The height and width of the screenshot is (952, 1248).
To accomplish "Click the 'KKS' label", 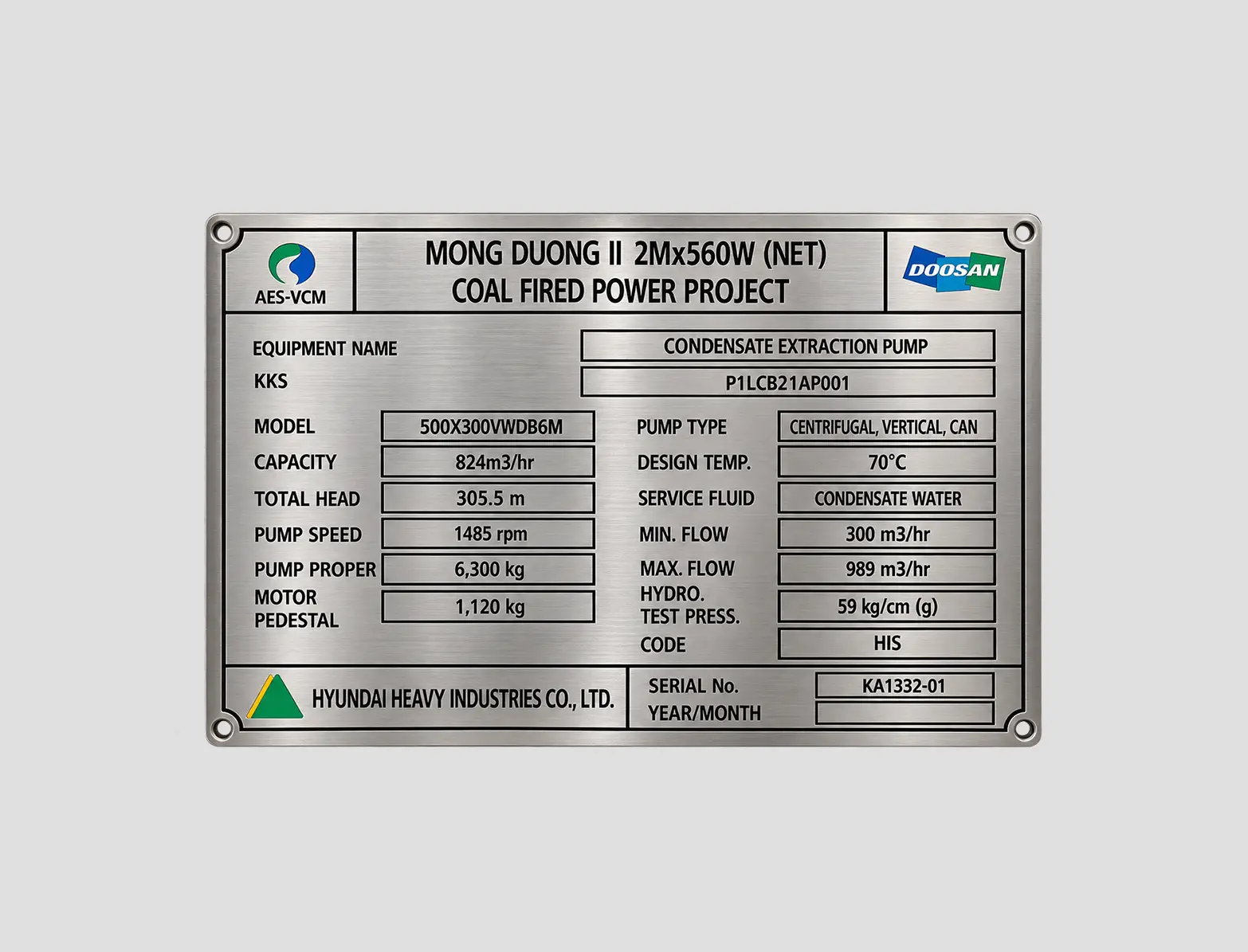I will pos(270,382).
